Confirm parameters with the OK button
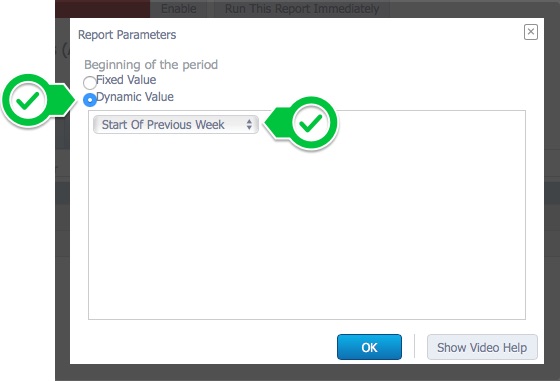Image resolution: width=560 pixels, height=381 pixels. point(369,347)
